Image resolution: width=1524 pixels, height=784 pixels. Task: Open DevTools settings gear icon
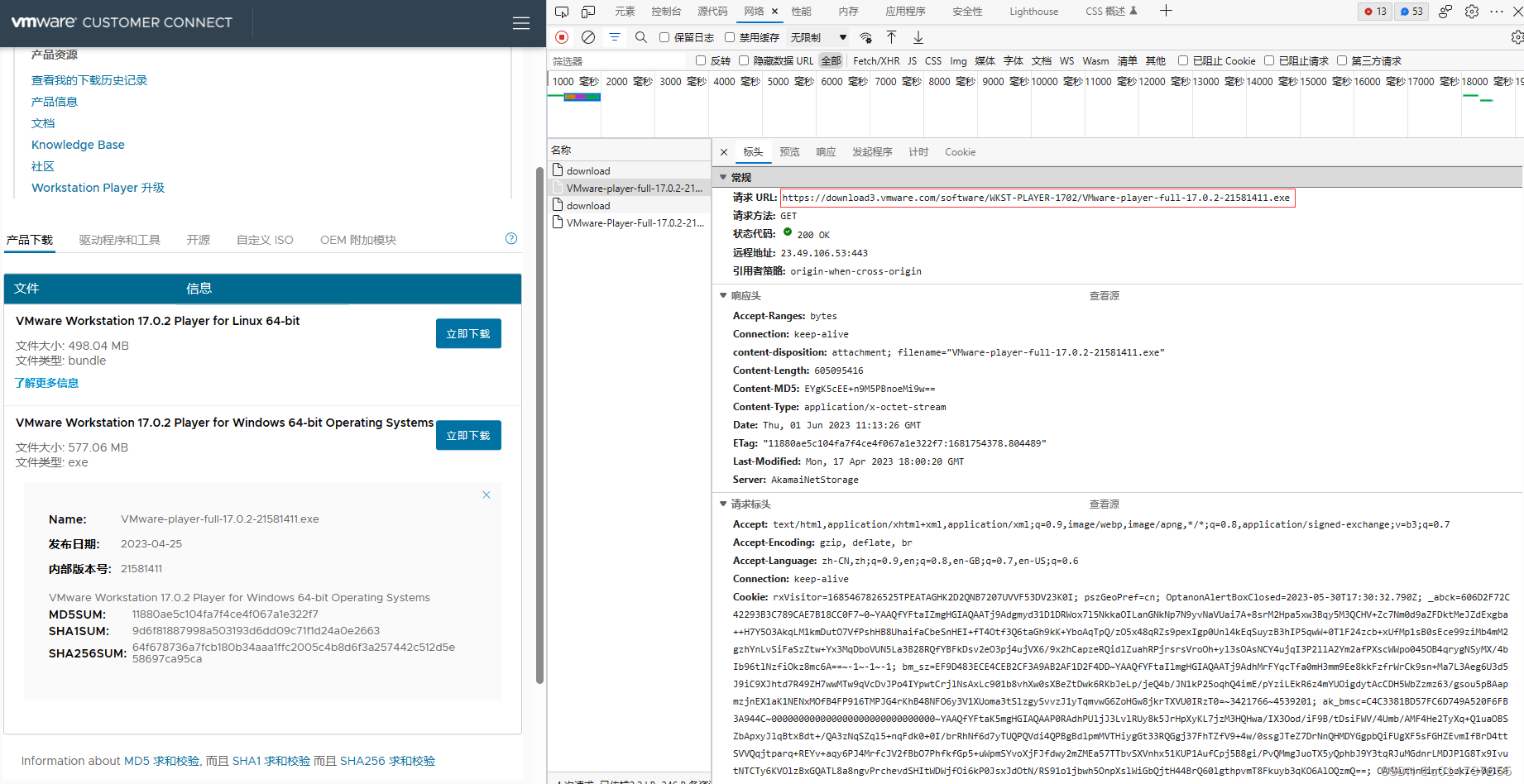pos(1471,12)
